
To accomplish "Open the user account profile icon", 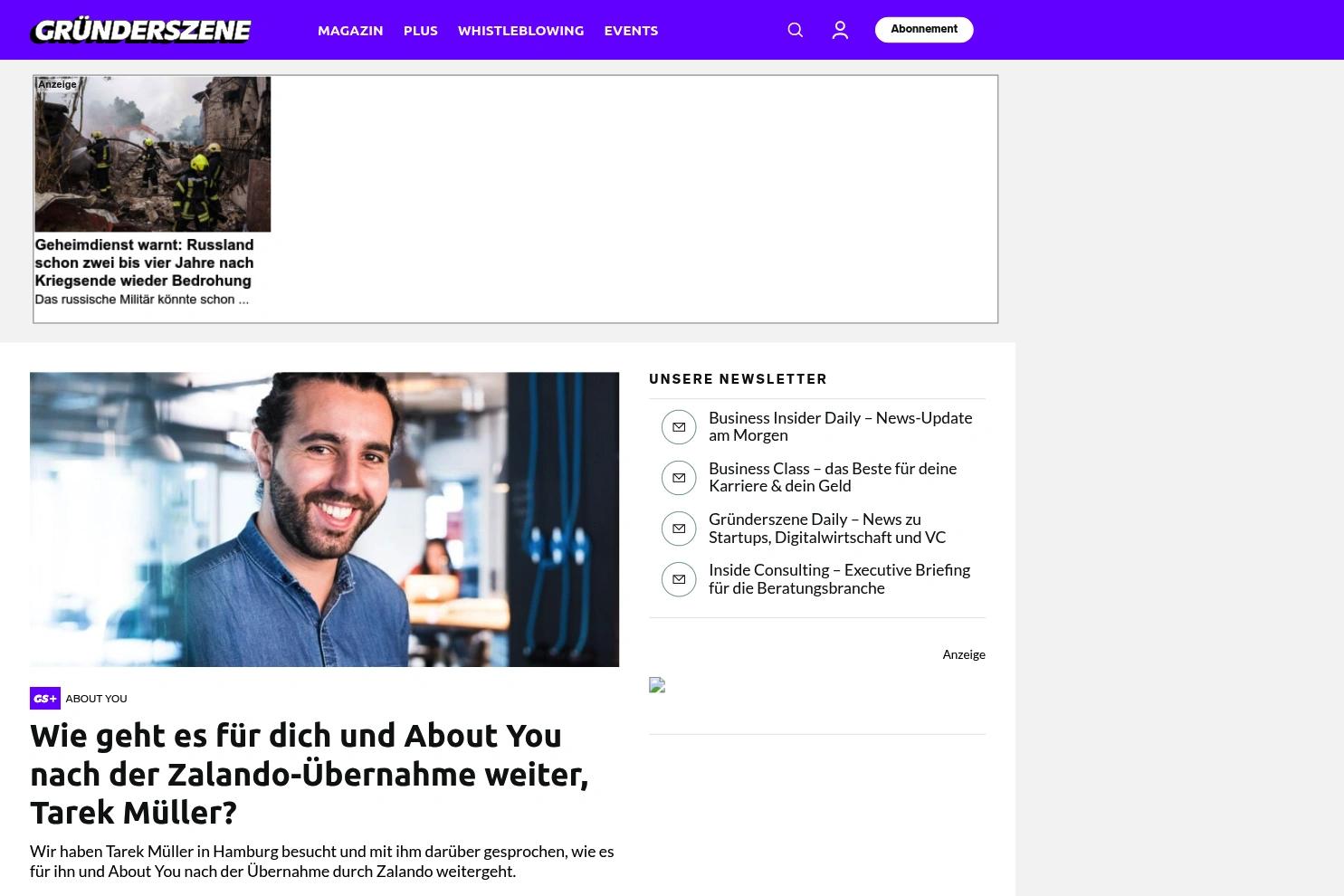I will point(840,30).
